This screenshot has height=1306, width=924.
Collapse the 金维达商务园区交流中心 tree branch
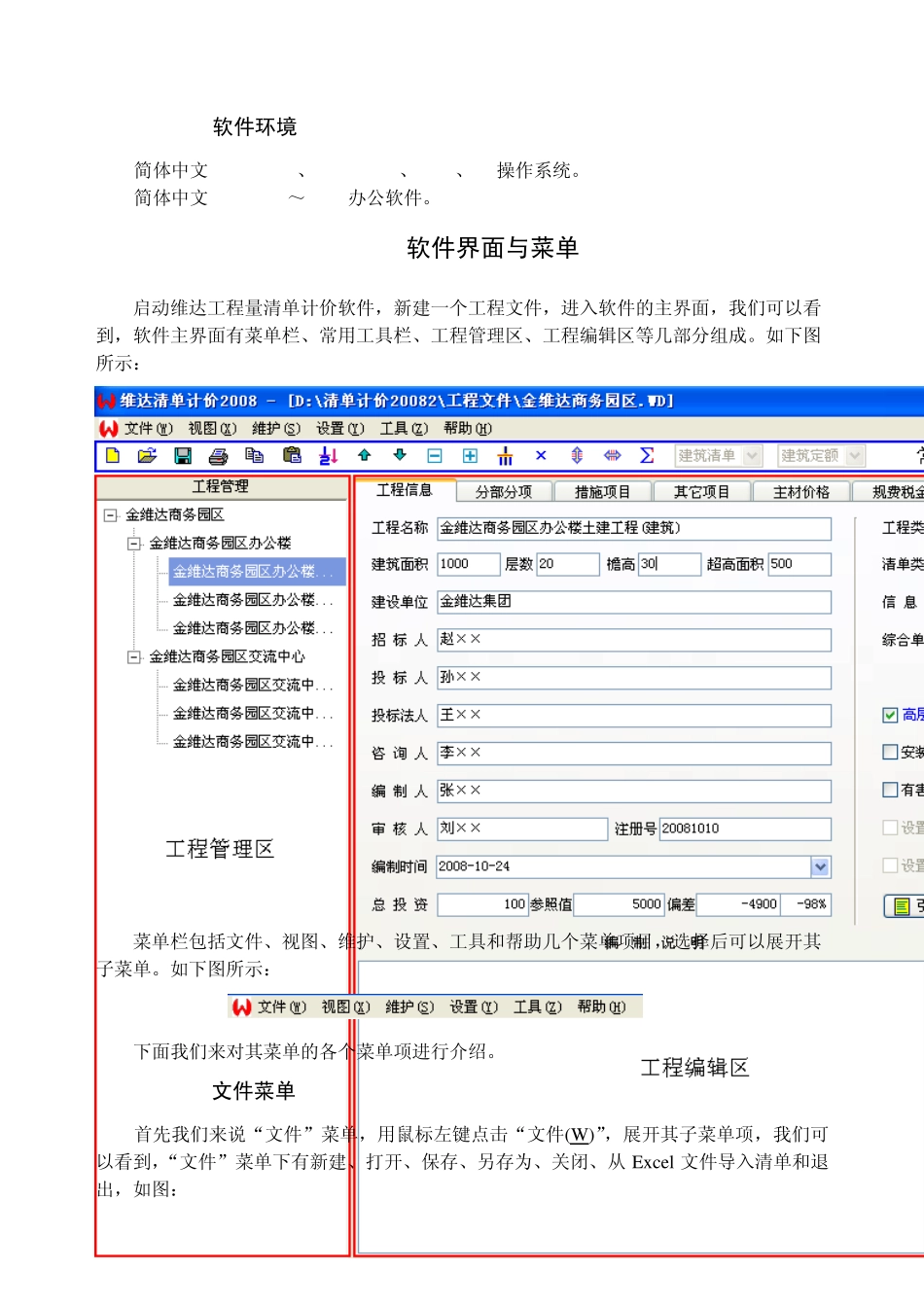coord(134,656)
